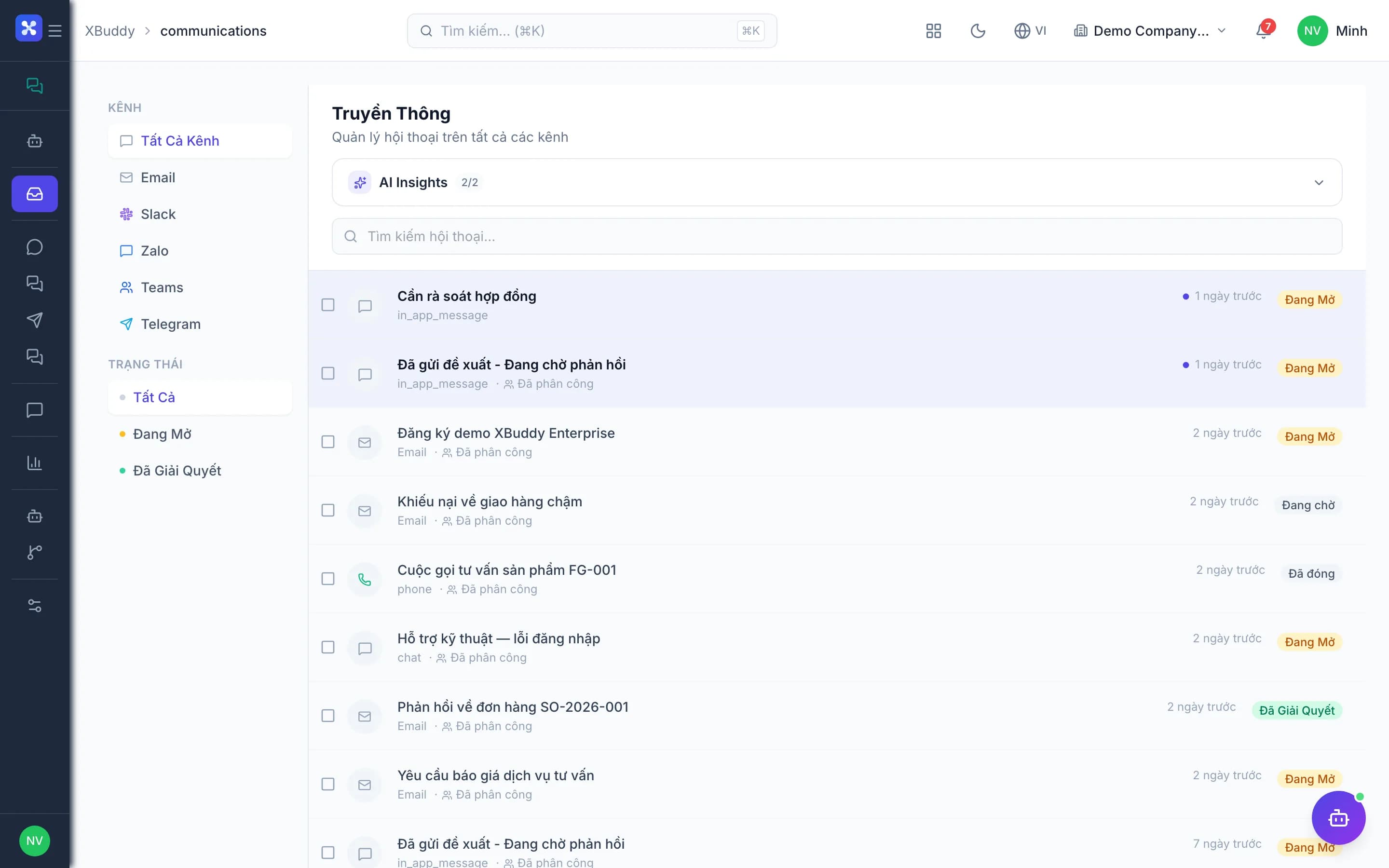Open the sliders settings sidebar icon
The image size is (1389, 868).
(34, 606)
